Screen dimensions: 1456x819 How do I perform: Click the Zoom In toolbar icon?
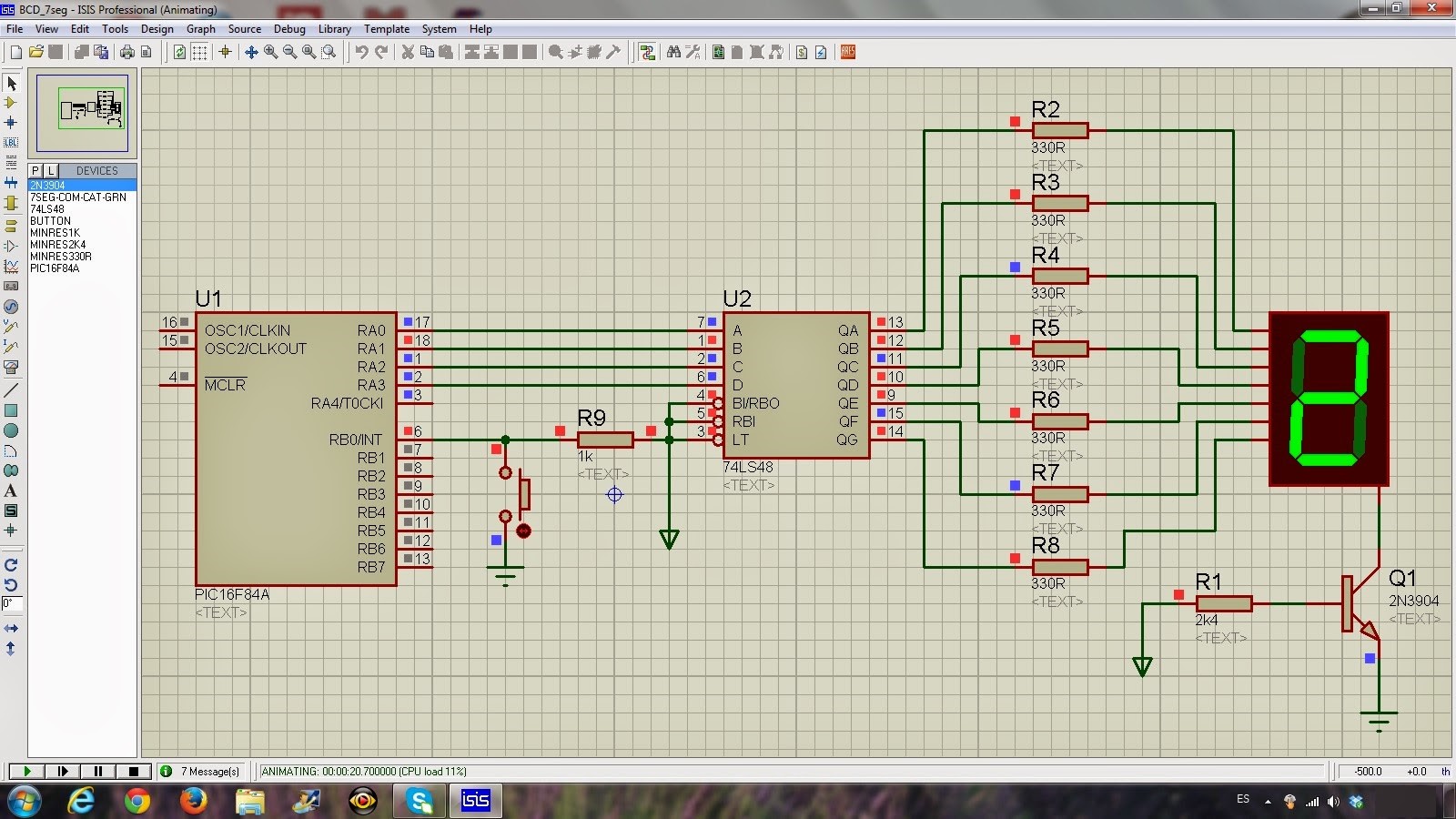[x=269, y=52]
